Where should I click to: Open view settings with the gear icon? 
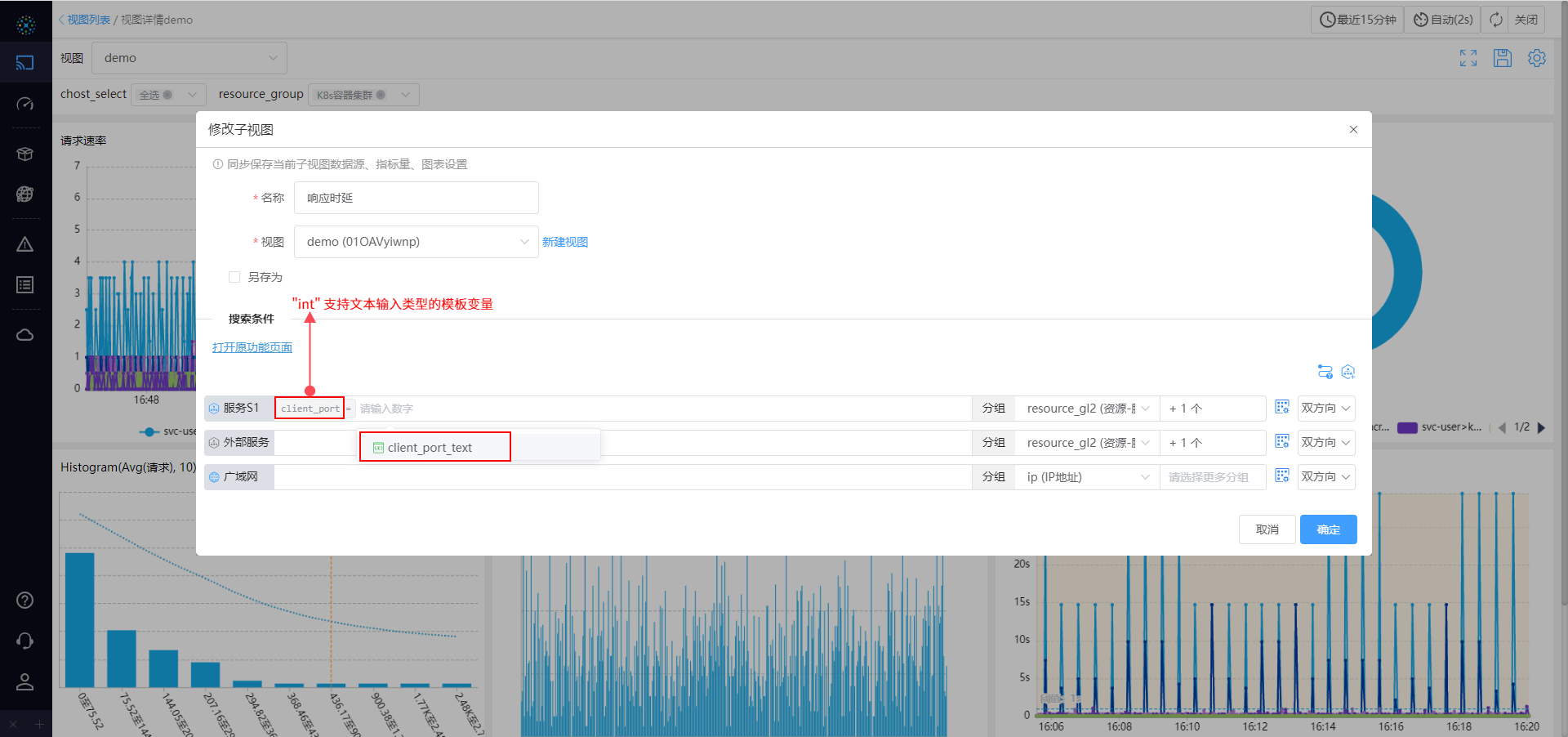1537,58
